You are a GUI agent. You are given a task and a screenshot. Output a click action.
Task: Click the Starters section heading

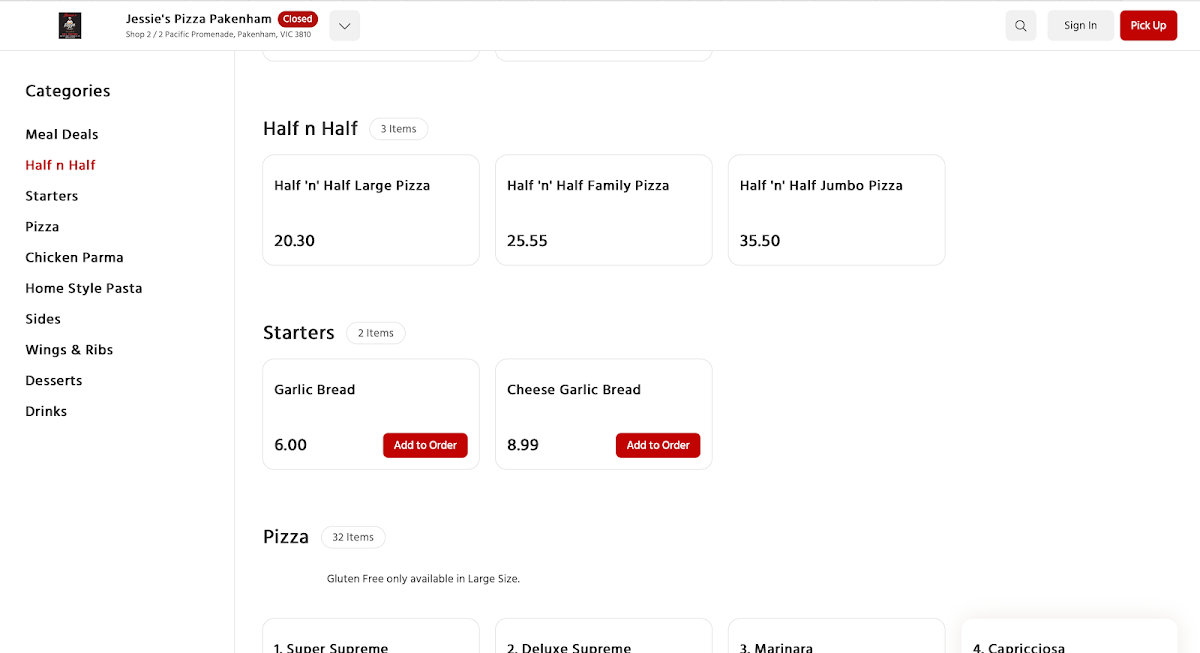pos(299,333)
